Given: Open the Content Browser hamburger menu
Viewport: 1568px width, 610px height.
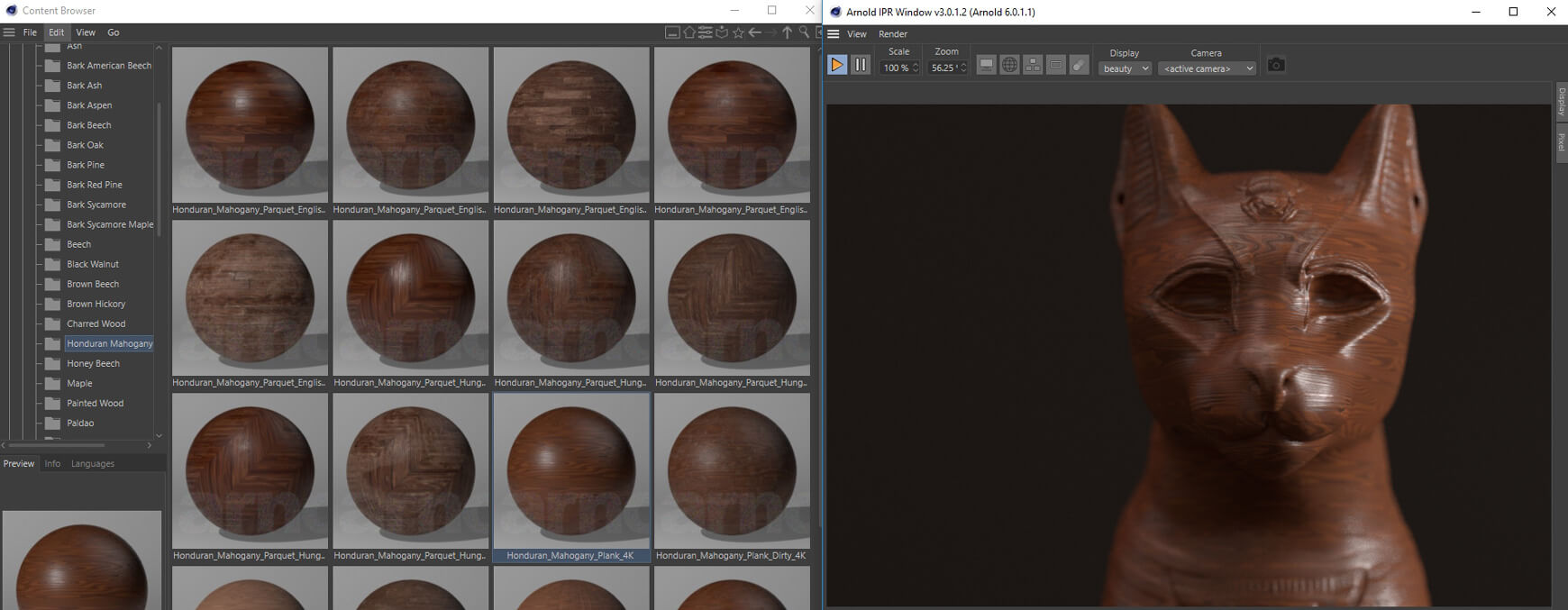Looking at the screenshot, I should [x=9, y=32].
